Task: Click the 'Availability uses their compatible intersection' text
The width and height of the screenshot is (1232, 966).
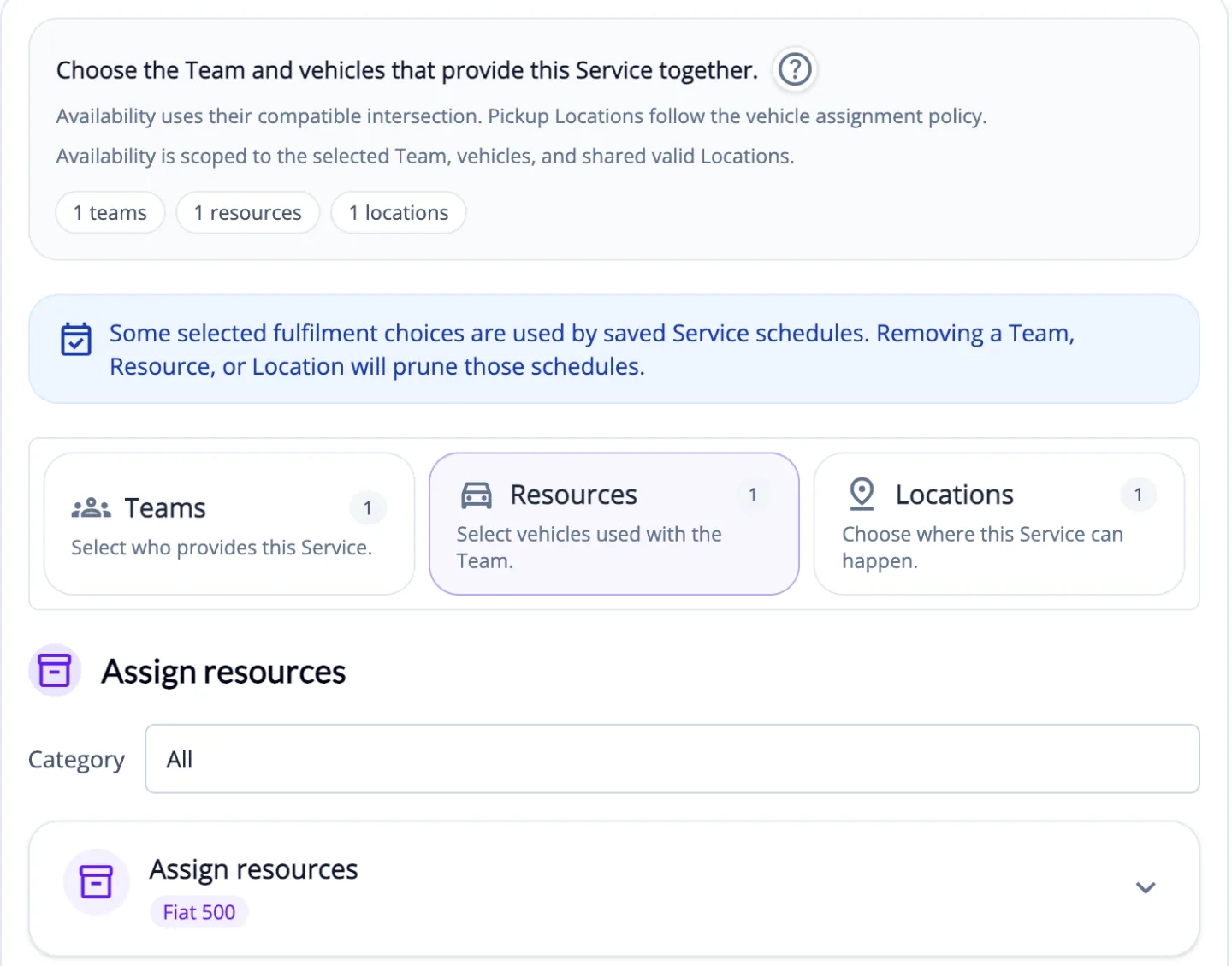Action: pos(522,116)
